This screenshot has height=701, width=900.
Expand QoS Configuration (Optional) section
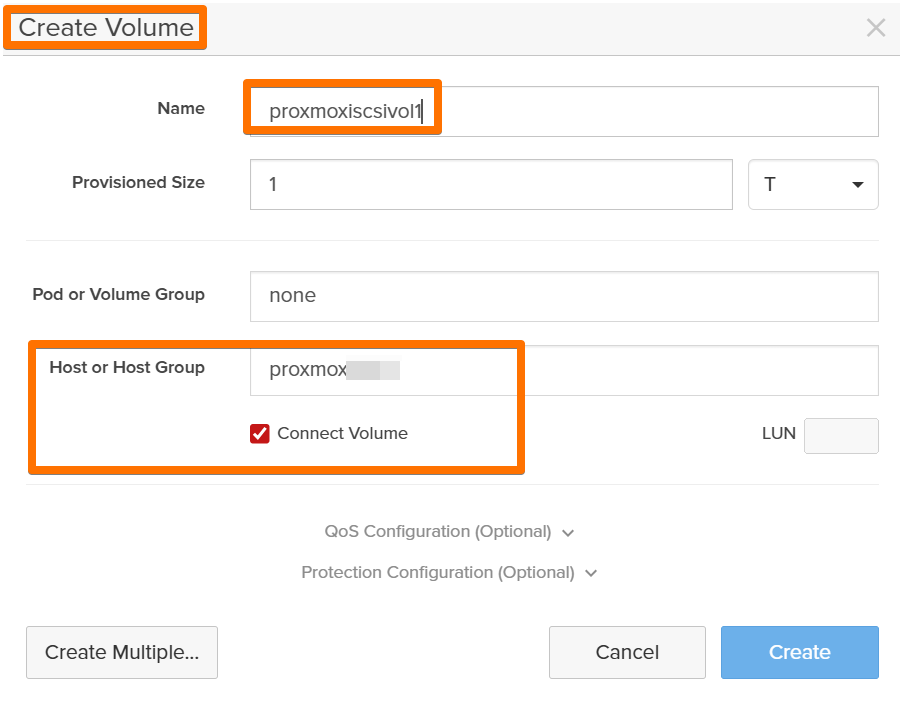pos(438,532)
